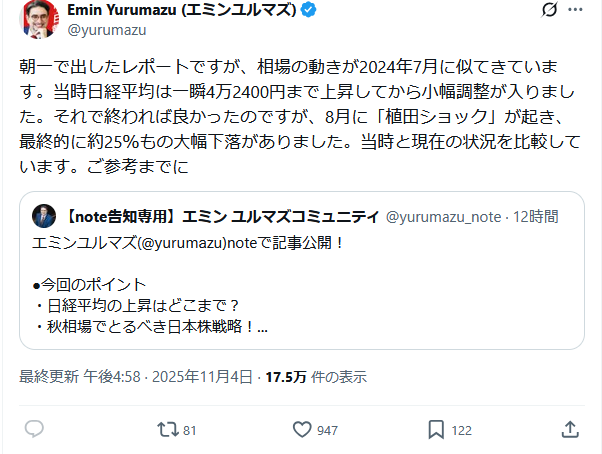Like the post with the heart
602x454 pixels.
pos(303,429)
